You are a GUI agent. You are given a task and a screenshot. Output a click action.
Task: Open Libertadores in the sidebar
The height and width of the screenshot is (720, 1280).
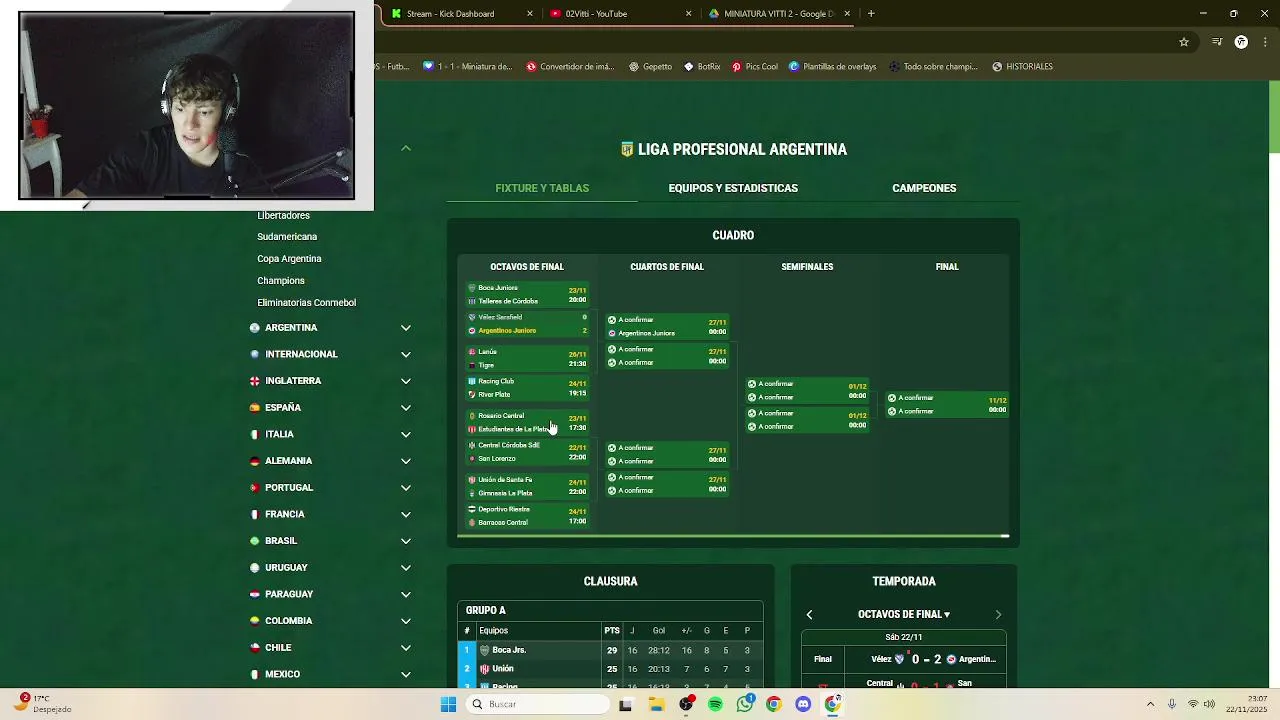pyautogui.click(x=283, y=215)
